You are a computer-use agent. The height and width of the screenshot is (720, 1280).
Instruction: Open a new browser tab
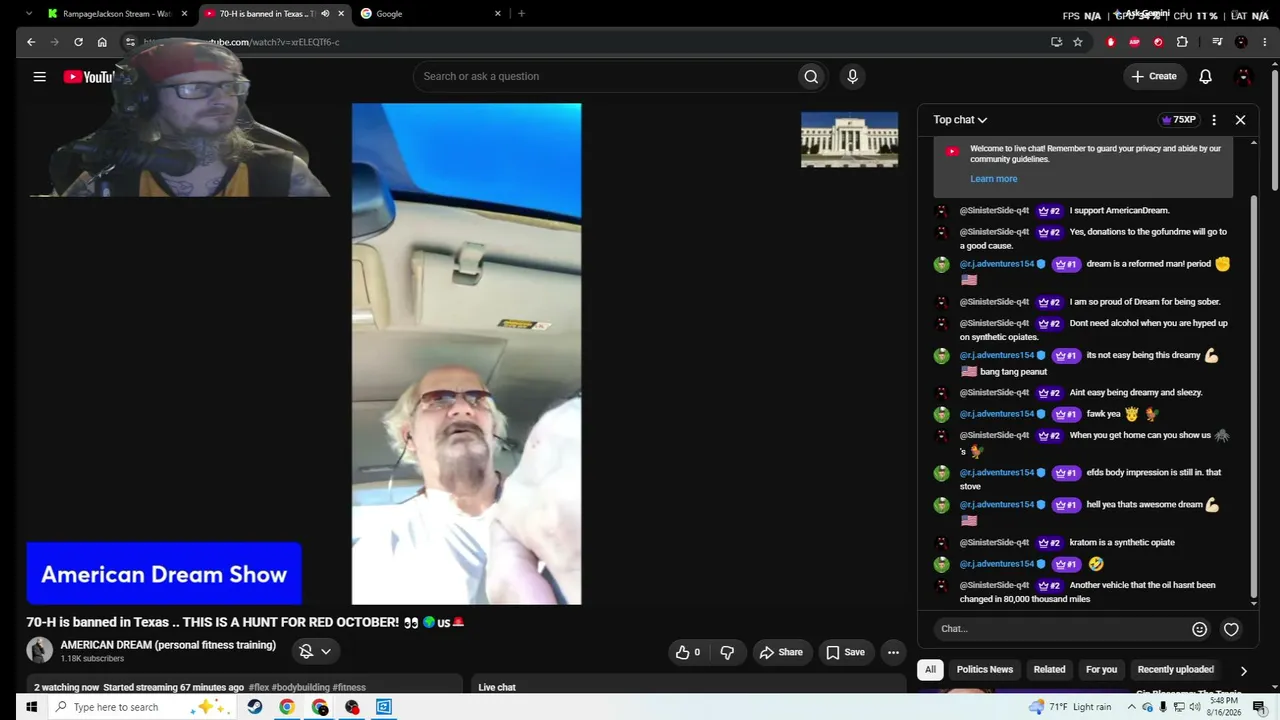pyautogui.click(x=521, y=14)
